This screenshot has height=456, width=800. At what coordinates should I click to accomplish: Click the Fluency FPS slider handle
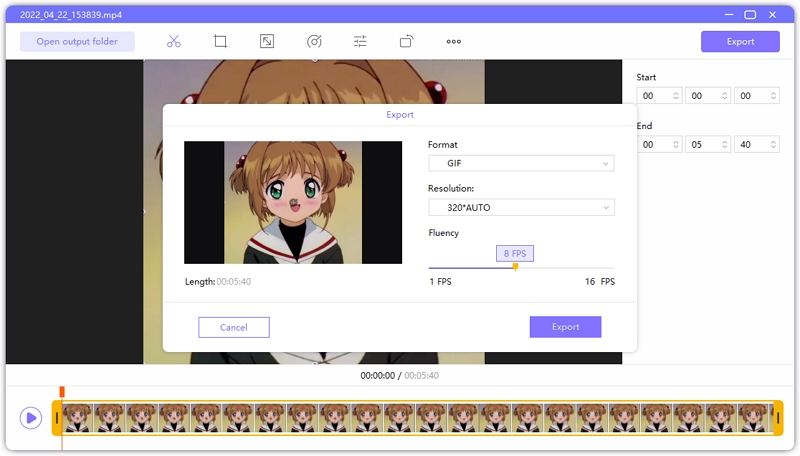[x=515, y=267]
